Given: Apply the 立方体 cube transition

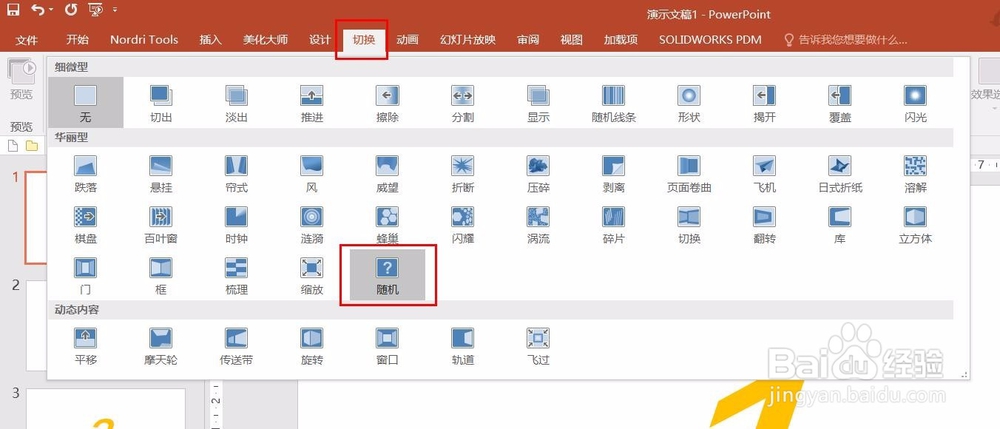Looking at the screenshot, I should 915,224.
